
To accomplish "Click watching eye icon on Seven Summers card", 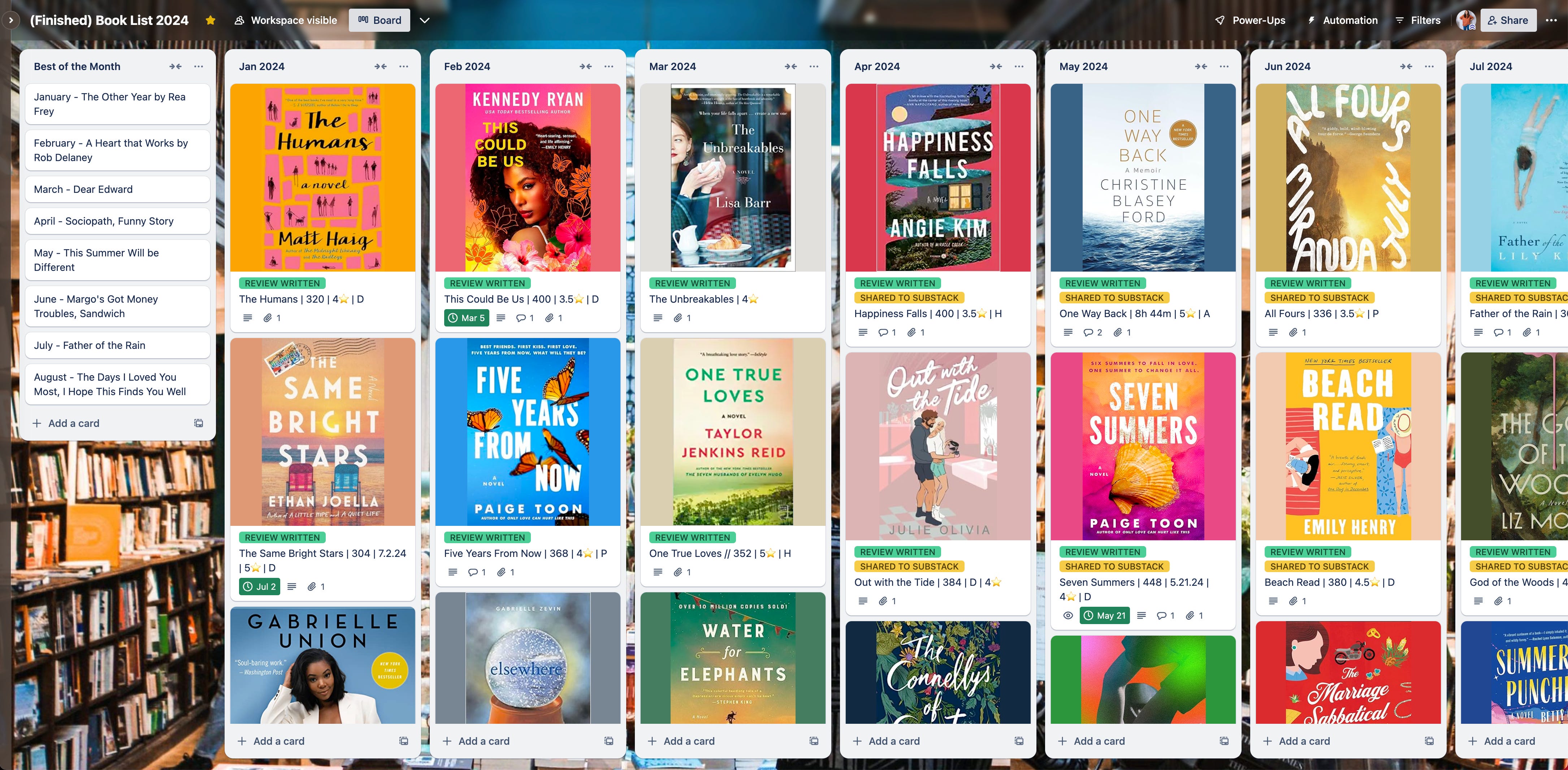I will [1067, 615].
